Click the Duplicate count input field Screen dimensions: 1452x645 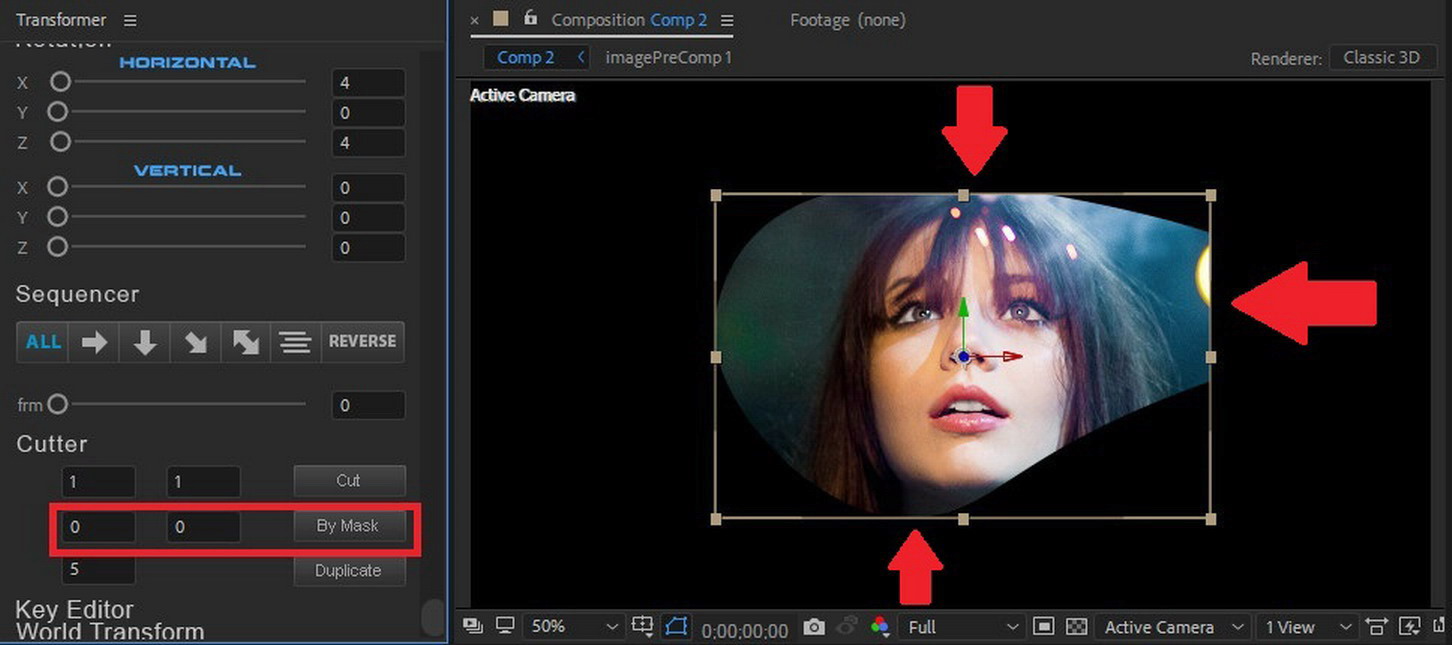point(98,570)
